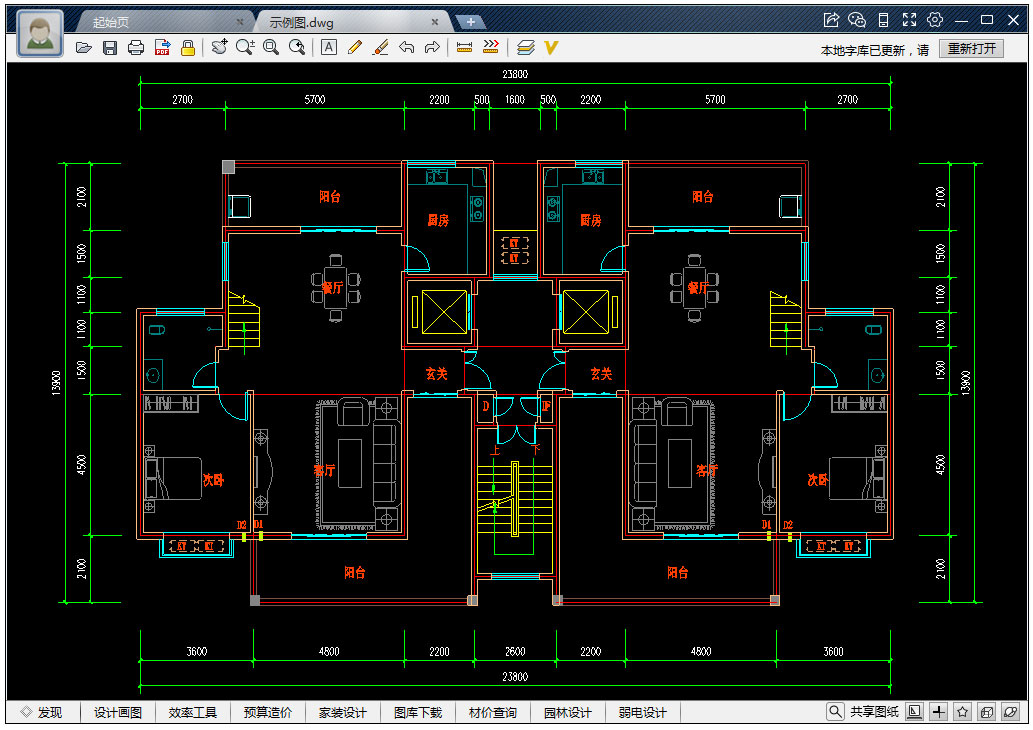Click the 23800 dimension at top

(x=515, y=74)
